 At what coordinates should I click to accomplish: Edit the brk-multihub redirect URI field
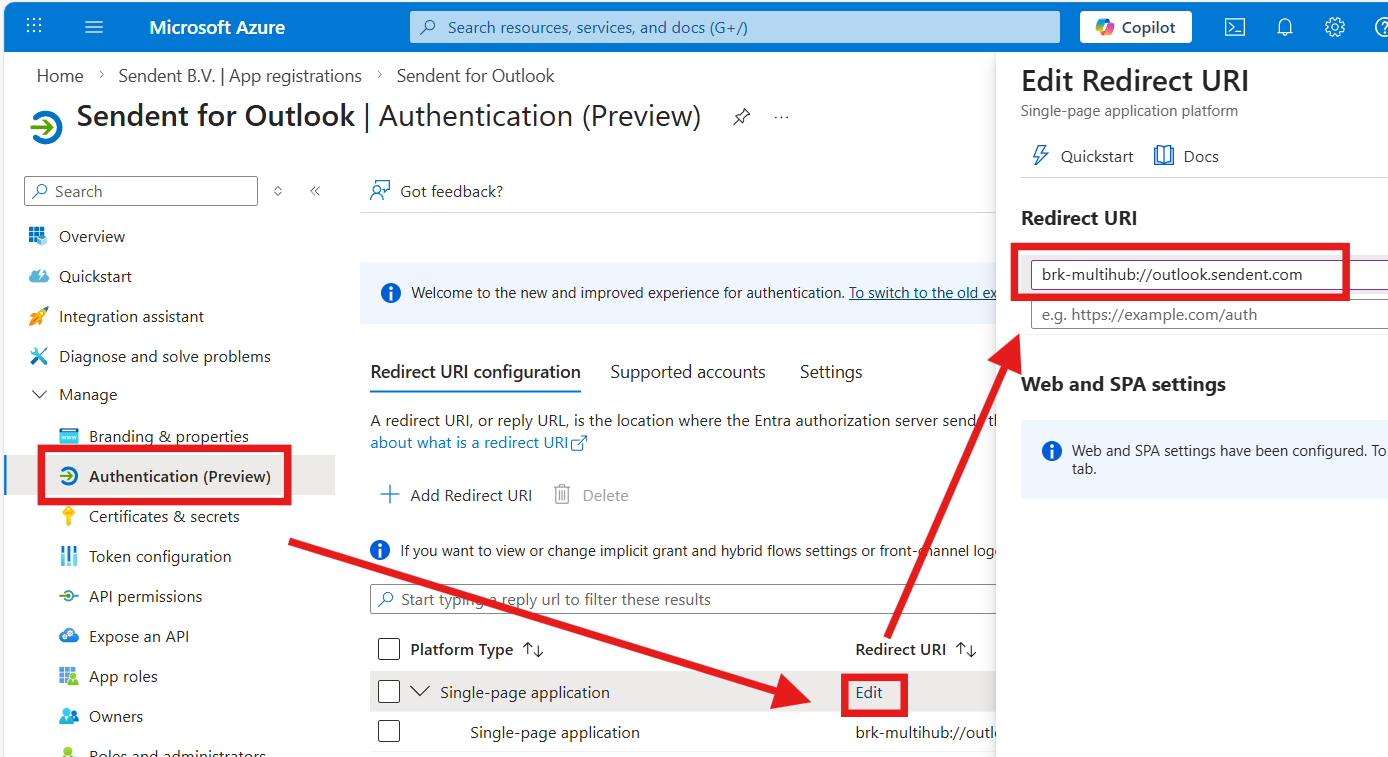point(1209,274)
